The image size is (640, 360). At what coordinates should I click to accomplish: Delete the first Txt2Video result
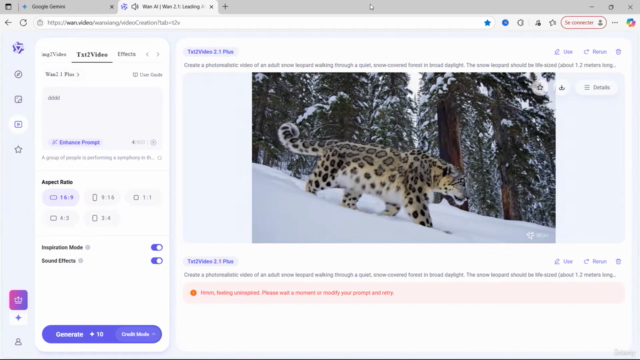tap(618, 52)
